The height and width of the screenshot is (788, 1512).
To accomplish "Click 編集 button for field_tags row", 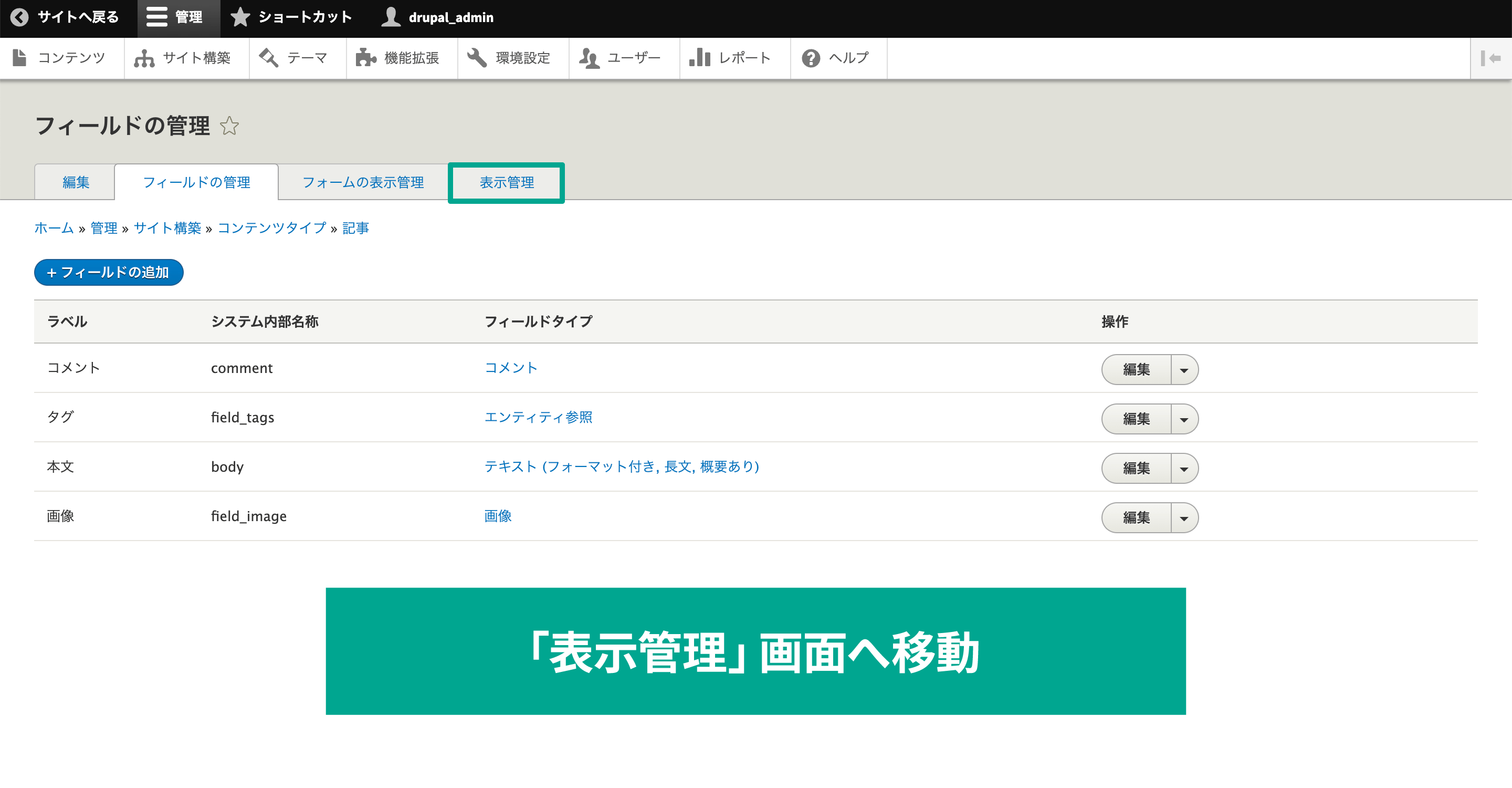I will tap(1136, 419).
